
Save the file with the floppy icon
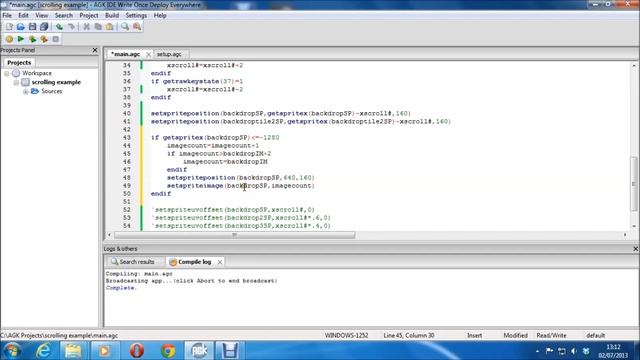(x=32, y=27)
